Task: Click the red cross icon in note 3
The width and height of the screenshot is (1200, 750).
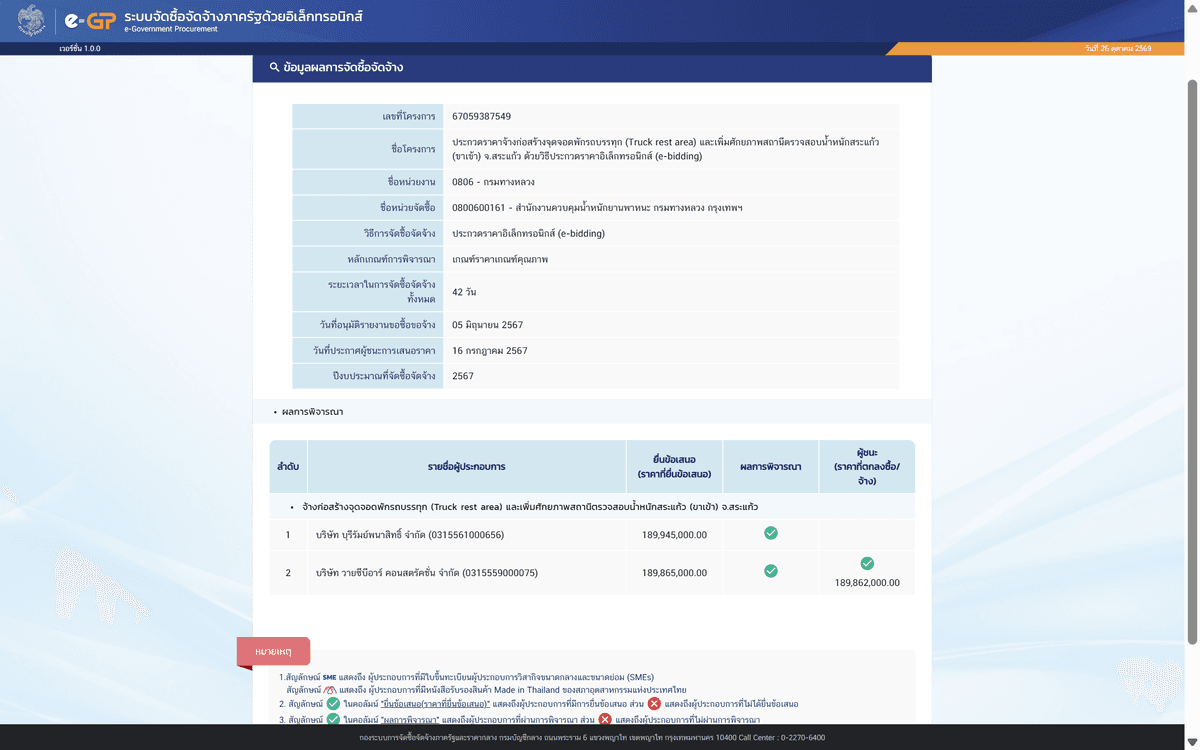Action: click(x=605, y=720)
